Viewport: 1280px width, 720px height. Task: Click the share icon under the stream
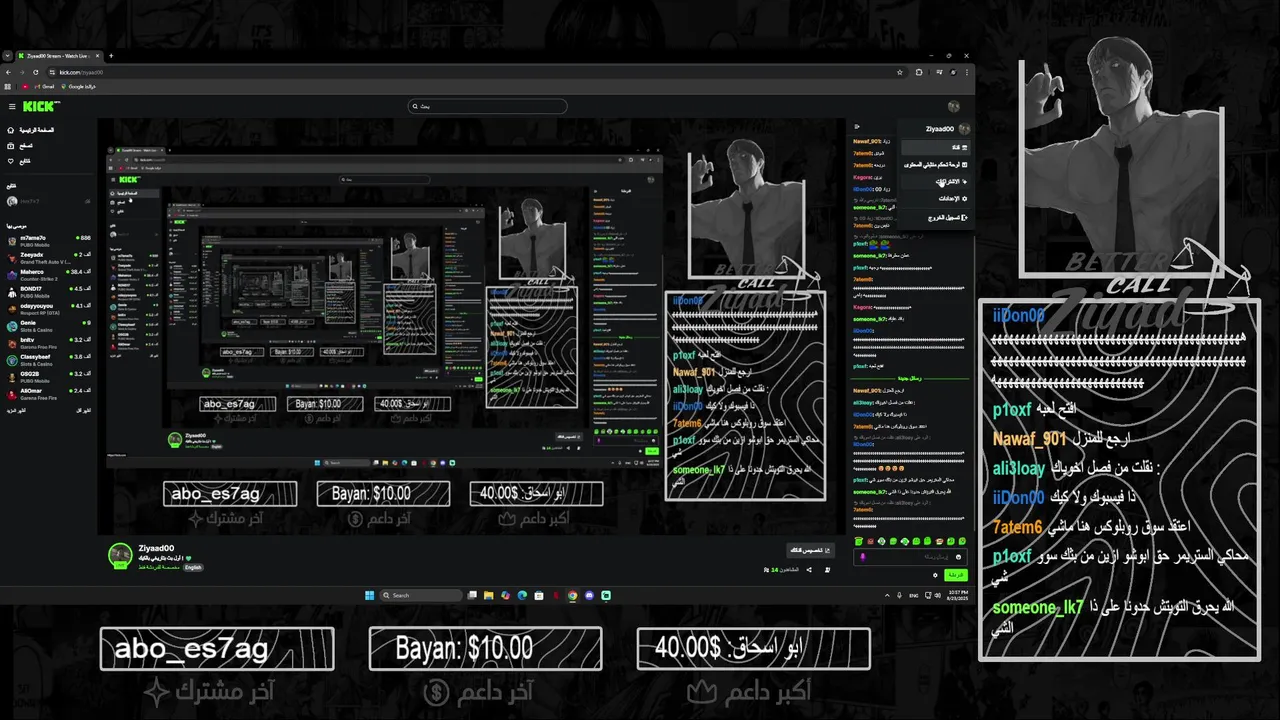(x=809, y=570)
